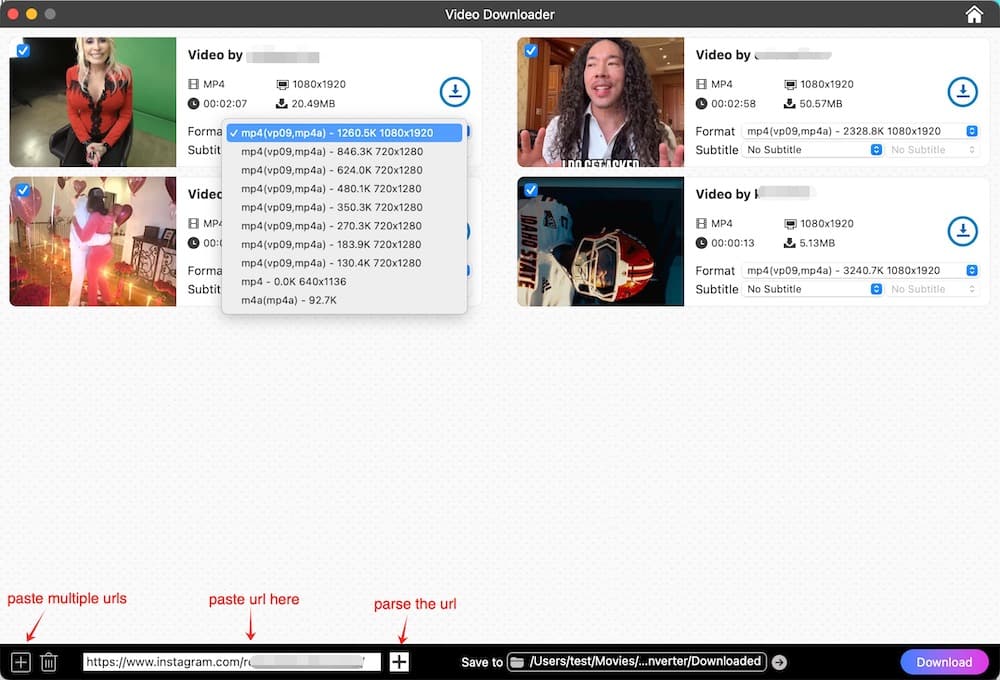The image size is (1000, 680).
Task: Uncheck the blonde woman video checkbox
Action: pyautogui.click(x=23, y=50)
